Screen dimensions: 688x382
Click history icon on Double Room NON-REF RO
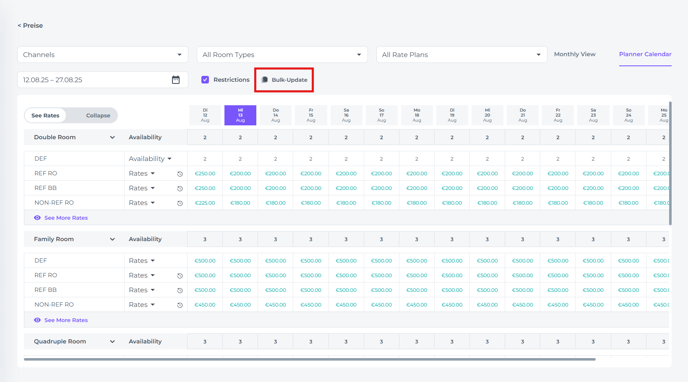click(180, 203)
